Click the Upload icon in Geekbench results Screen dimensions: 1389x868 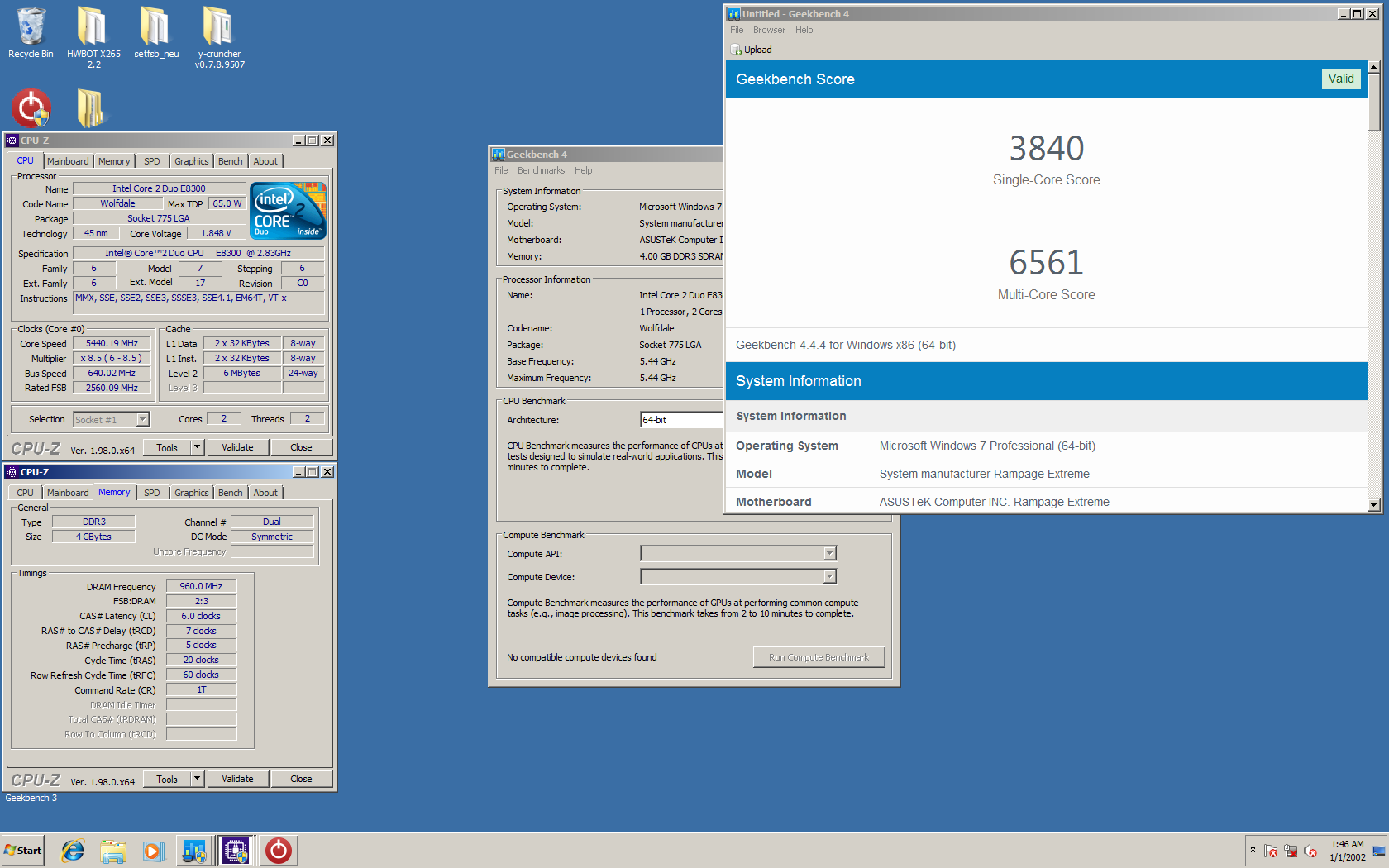click(736, 50)
